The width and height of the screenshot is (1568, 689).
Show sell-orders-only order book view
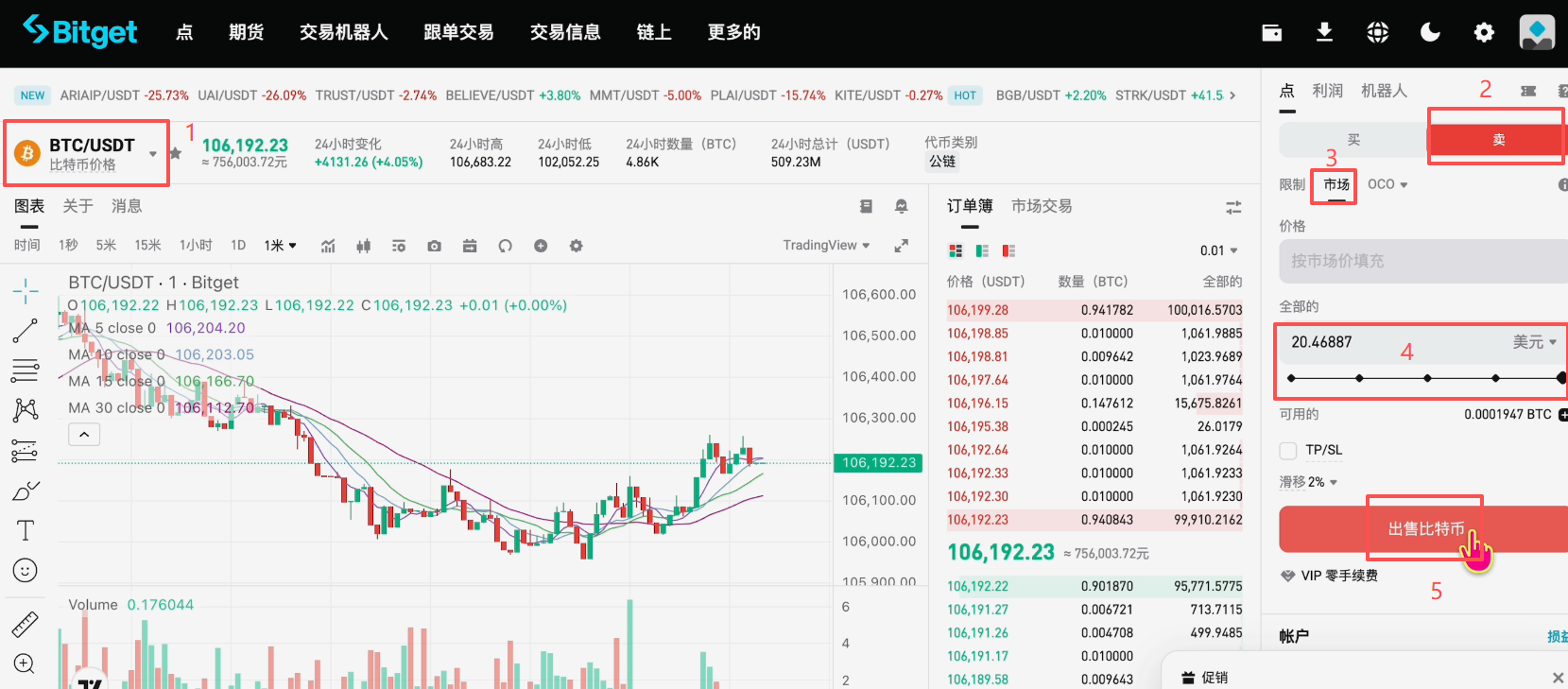(x=1008, y=250)
